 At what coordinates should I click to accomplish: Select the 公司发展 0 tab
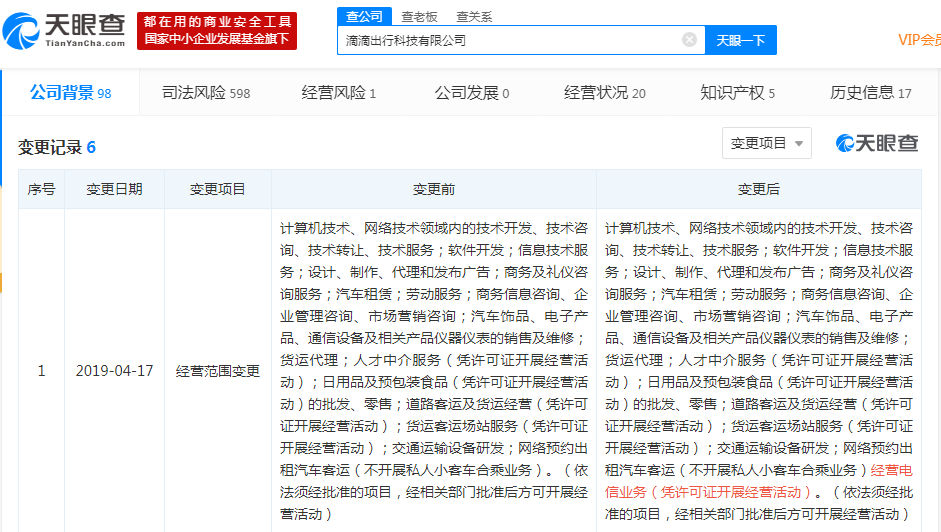tap(472, 92)
